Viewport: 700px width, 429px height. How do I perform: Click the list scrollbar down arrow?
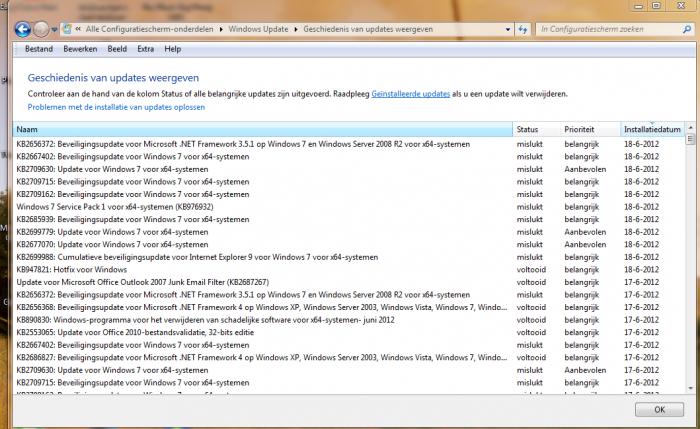click(x=691, y=388)
